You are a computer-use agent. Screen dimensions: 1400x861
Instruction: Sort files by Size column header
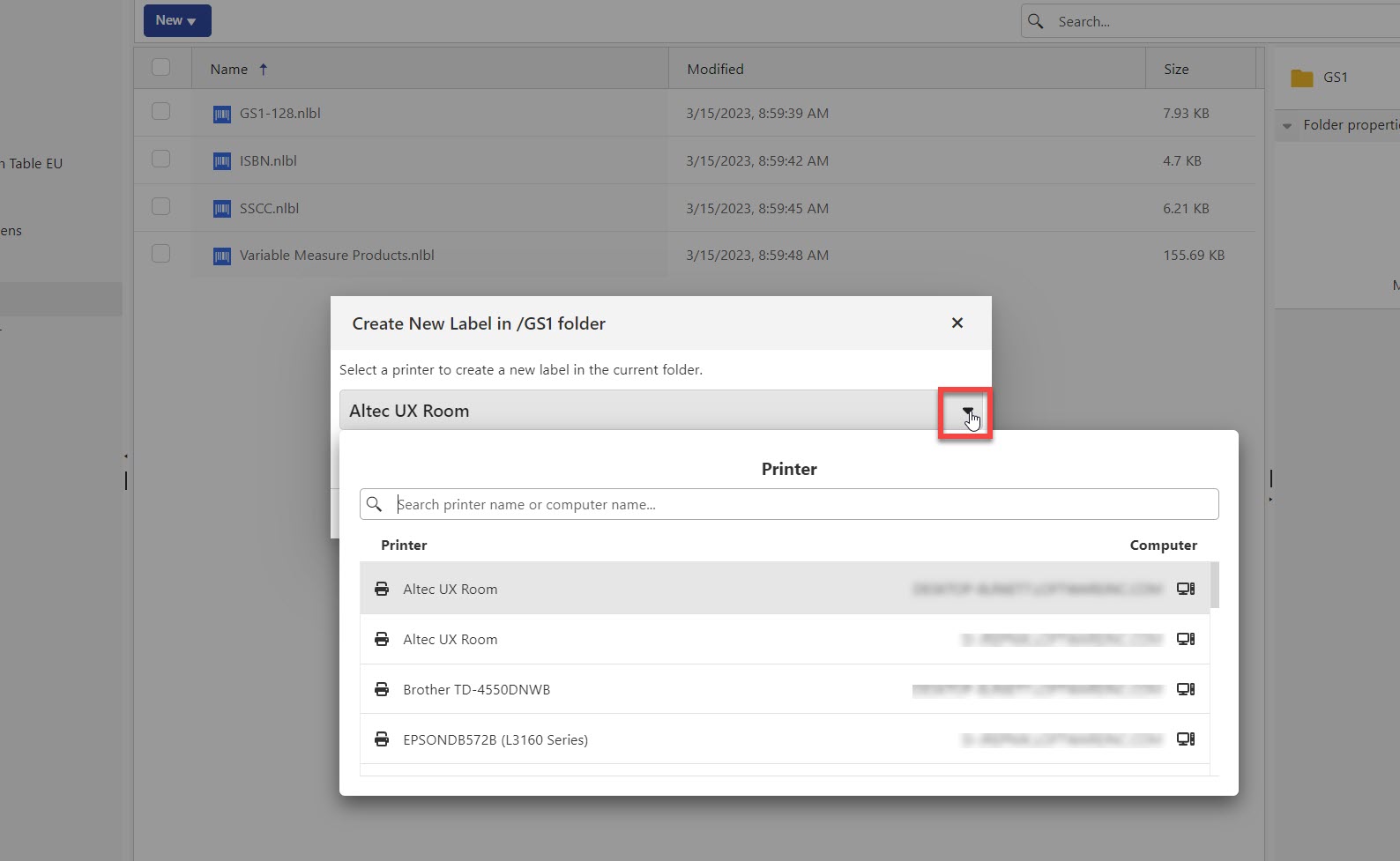[x=1175, y=69]
